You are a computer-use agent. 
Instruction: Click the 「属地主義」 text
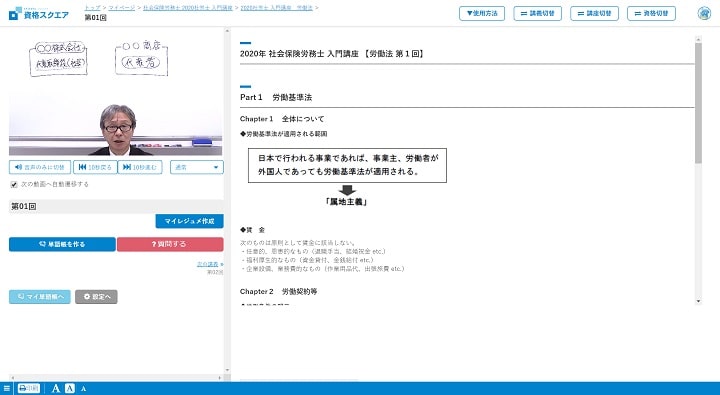pyautogui.click(x=346, y=202)
